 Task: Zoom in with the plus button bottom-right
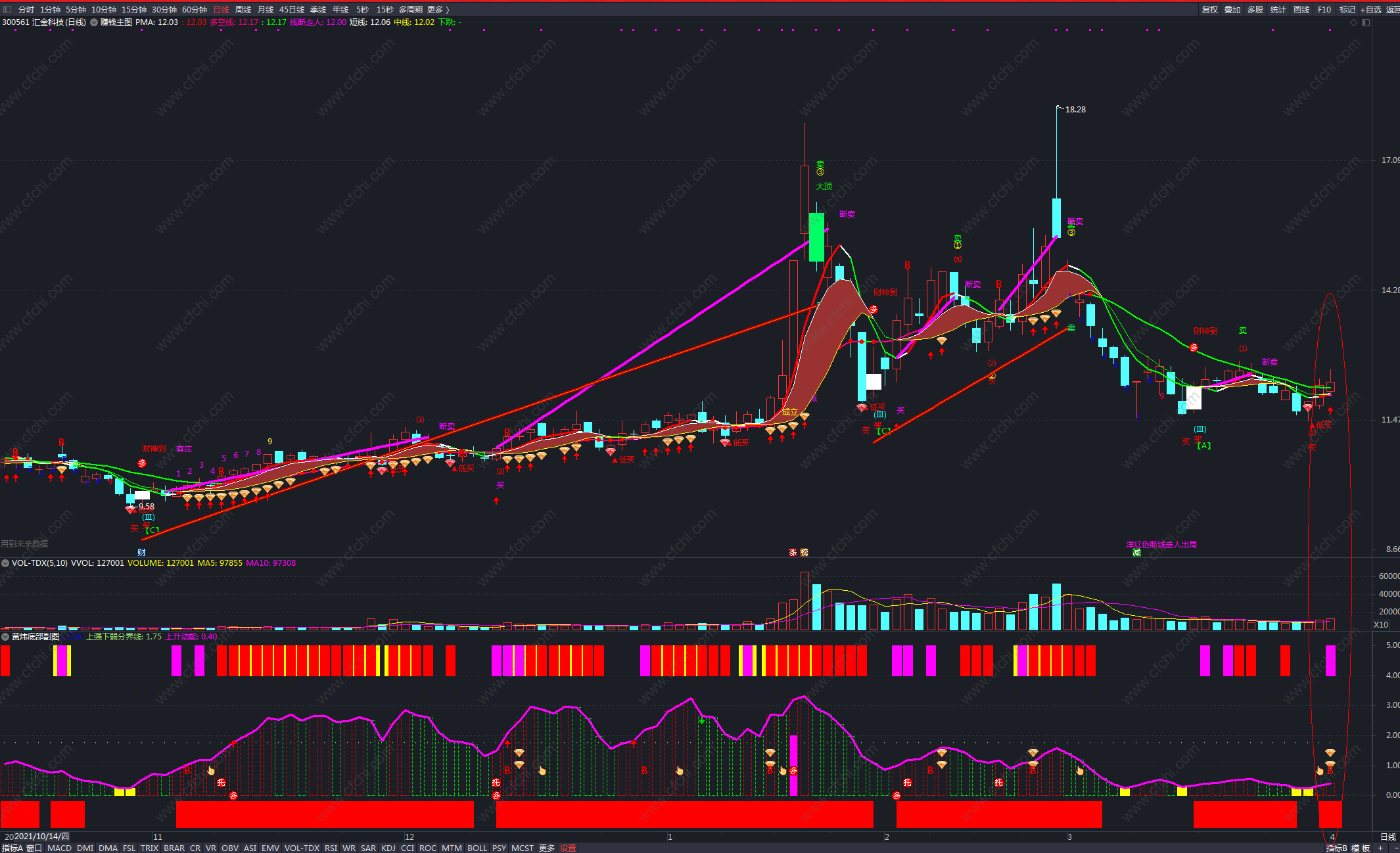[1380, 848]
